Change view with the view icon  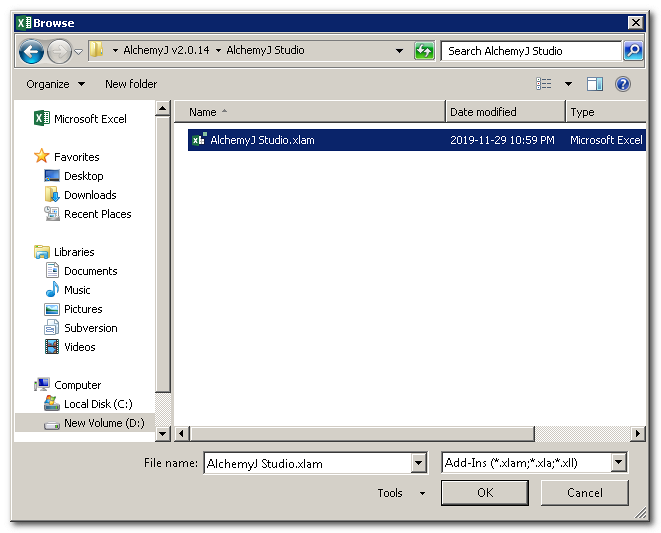tap(544, 84)
